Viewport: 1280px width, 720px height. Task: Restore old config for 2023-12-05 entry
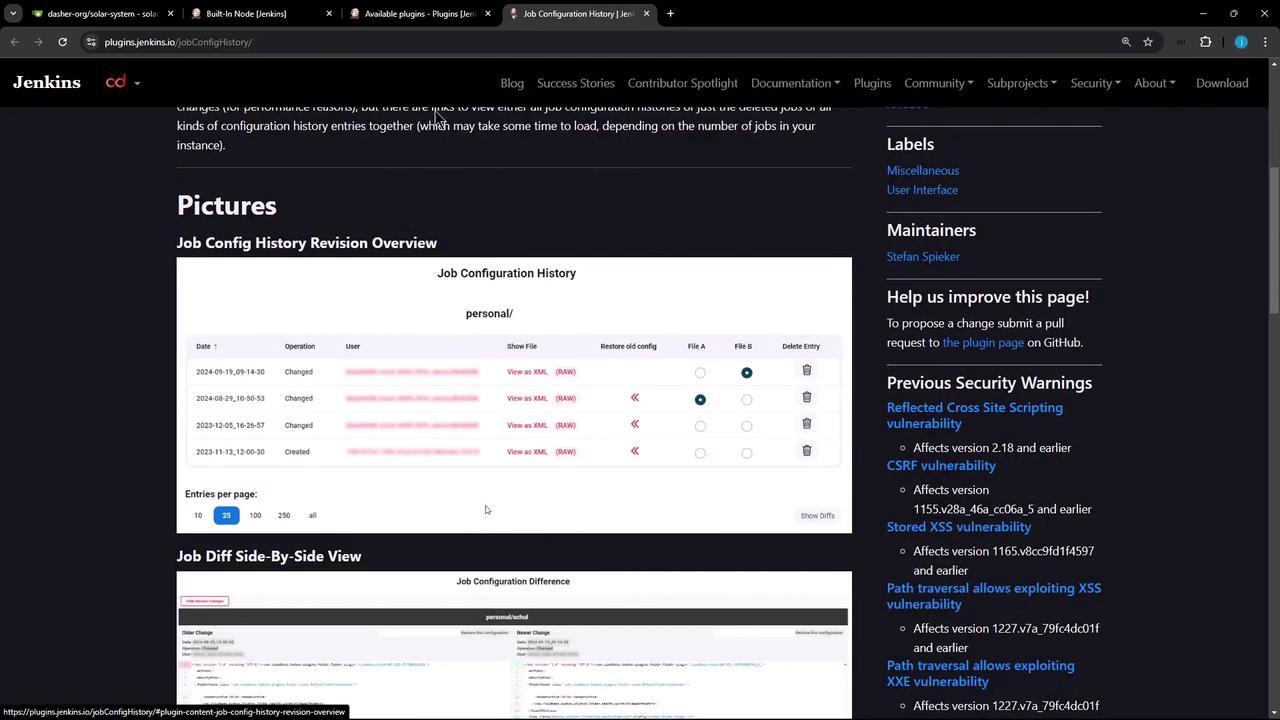point(635,424)
